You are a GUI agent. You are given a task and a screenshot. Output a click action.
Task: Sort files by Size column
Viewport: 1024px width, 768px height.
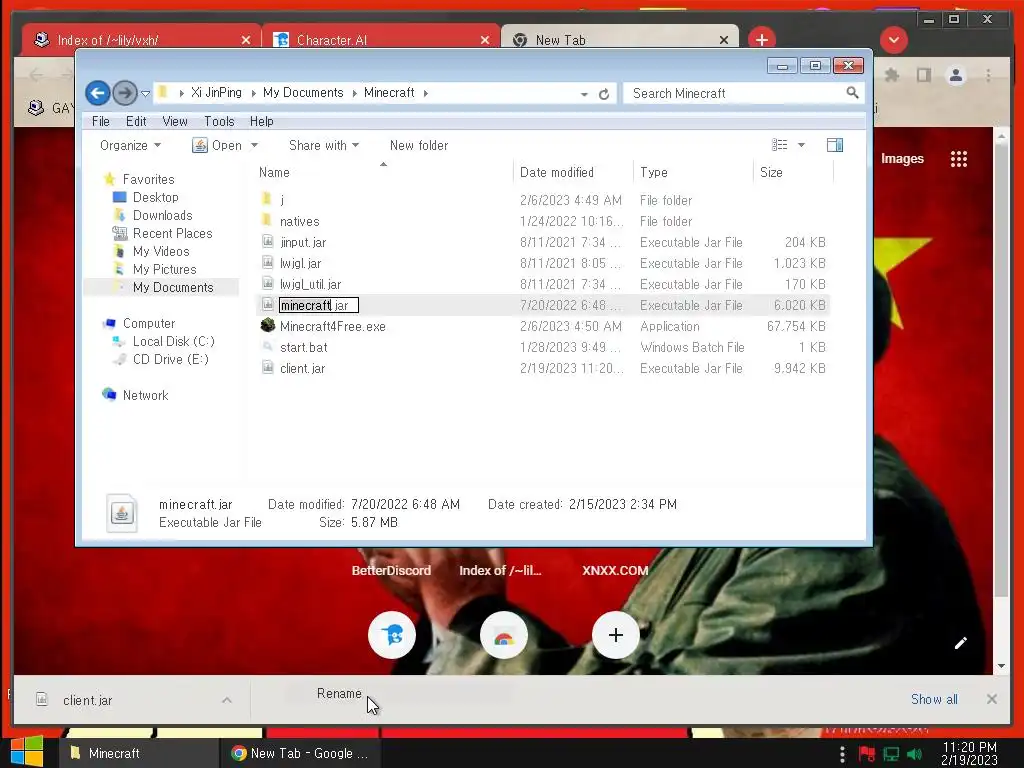point(771,172)
